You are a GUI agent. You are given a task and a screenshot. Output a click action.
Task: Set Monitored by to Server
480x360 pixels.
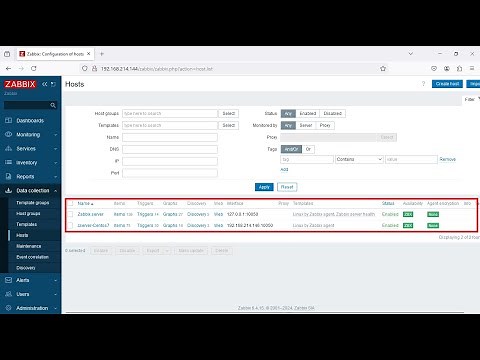click(x=306, y=125)
